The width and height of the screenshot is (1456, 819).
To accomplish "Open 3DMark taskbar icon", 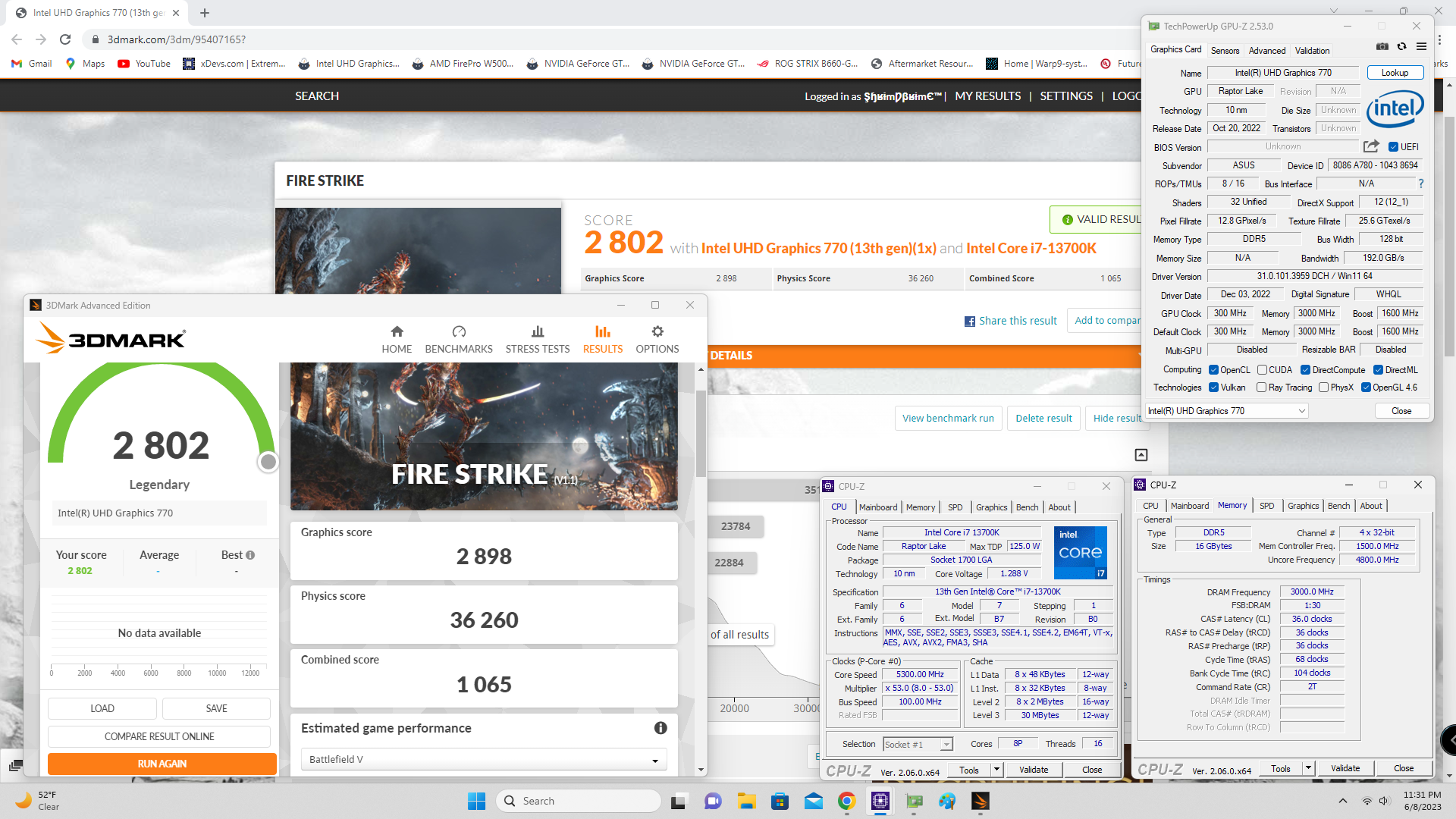I will (981, 801).
